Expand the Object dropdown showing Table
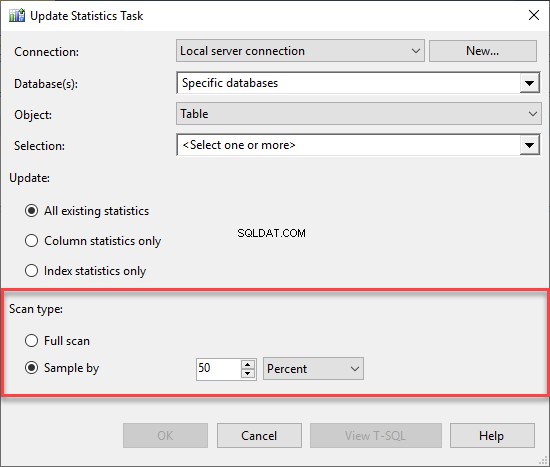The width and height of the screenshot is (550, 467). click(358, 114)
